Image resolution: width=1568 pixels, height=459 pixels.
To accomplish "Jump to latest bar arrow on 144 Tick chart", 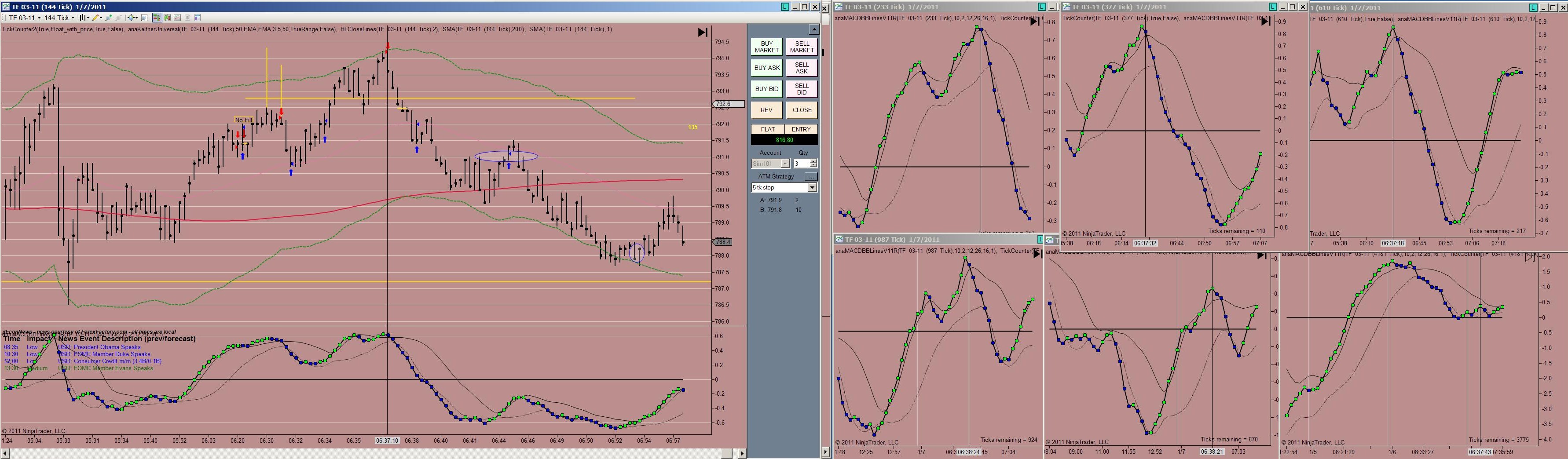I will tap(703, 32).
